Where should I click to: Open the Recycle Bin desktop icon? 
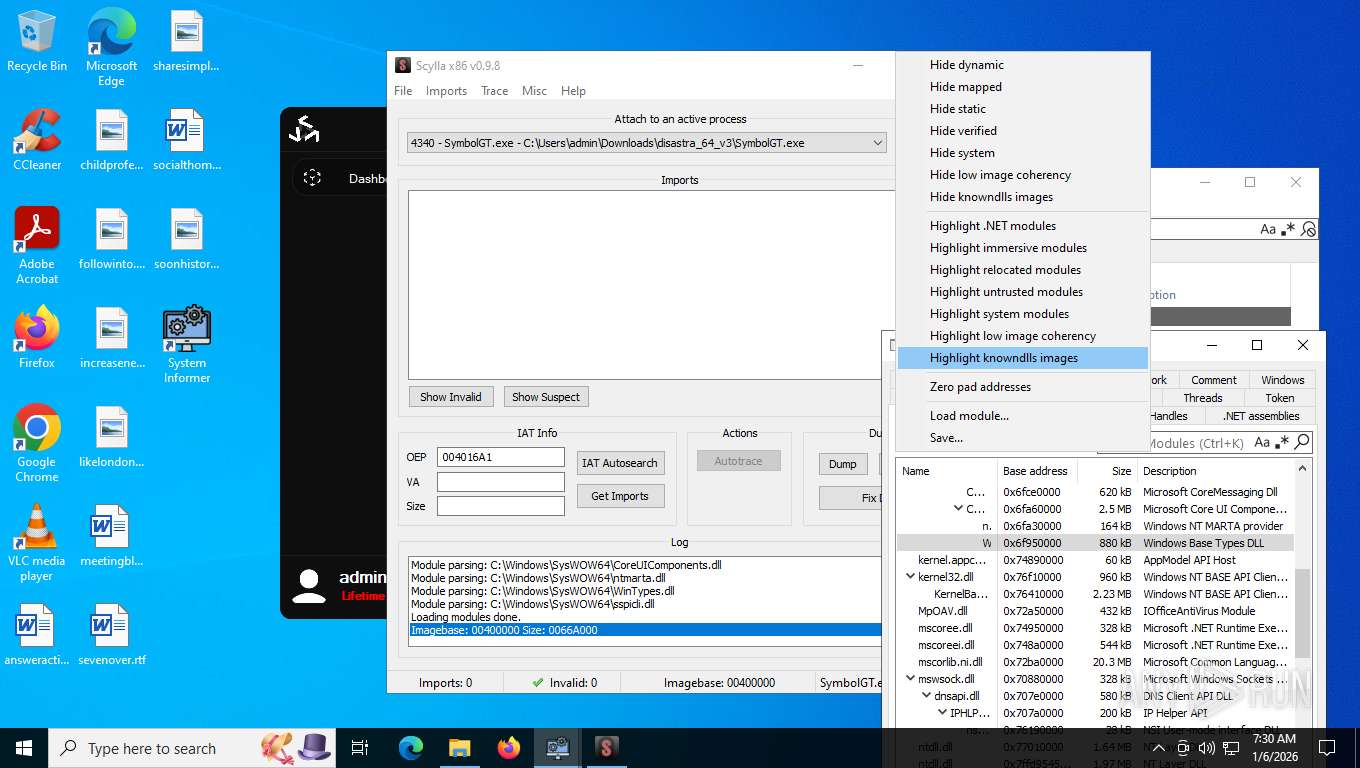(x=37, y=42)
